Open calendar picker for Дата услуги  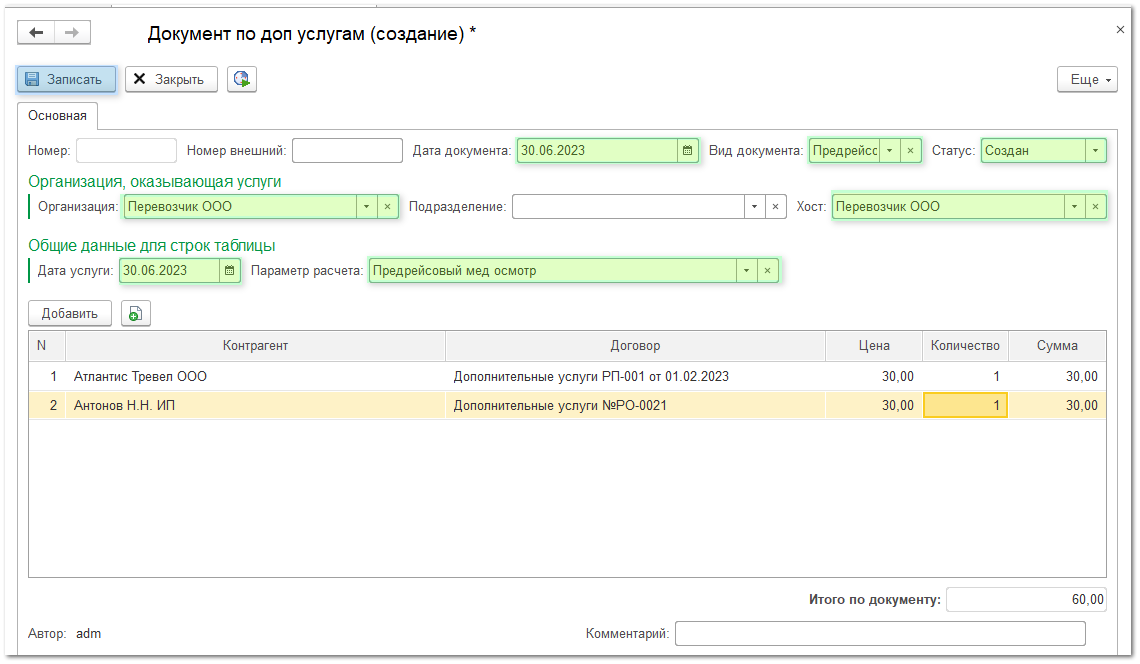[x=229, y=271]
